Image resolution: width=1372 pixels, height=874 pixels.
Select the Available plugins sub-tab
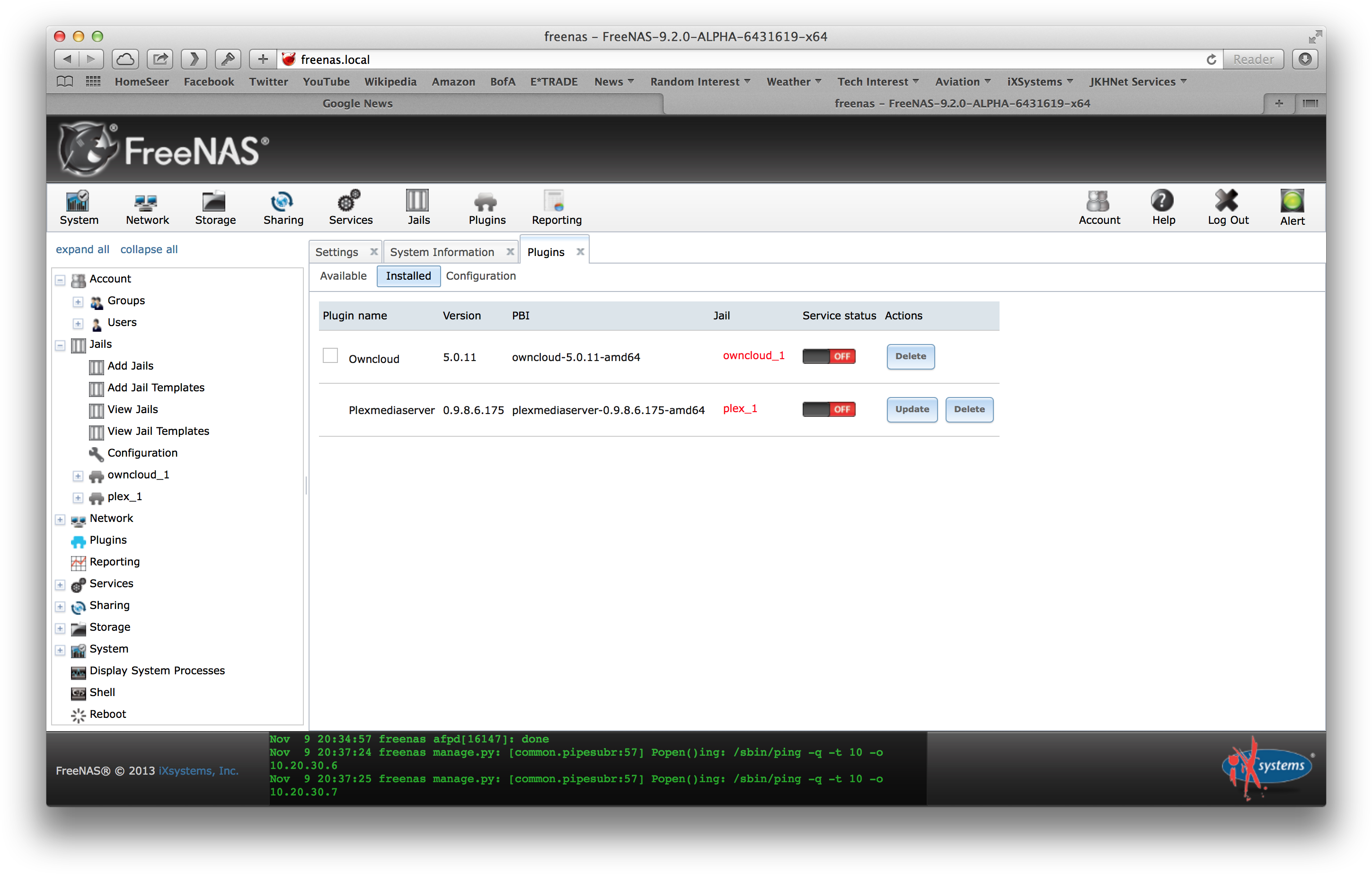point(343,276)
